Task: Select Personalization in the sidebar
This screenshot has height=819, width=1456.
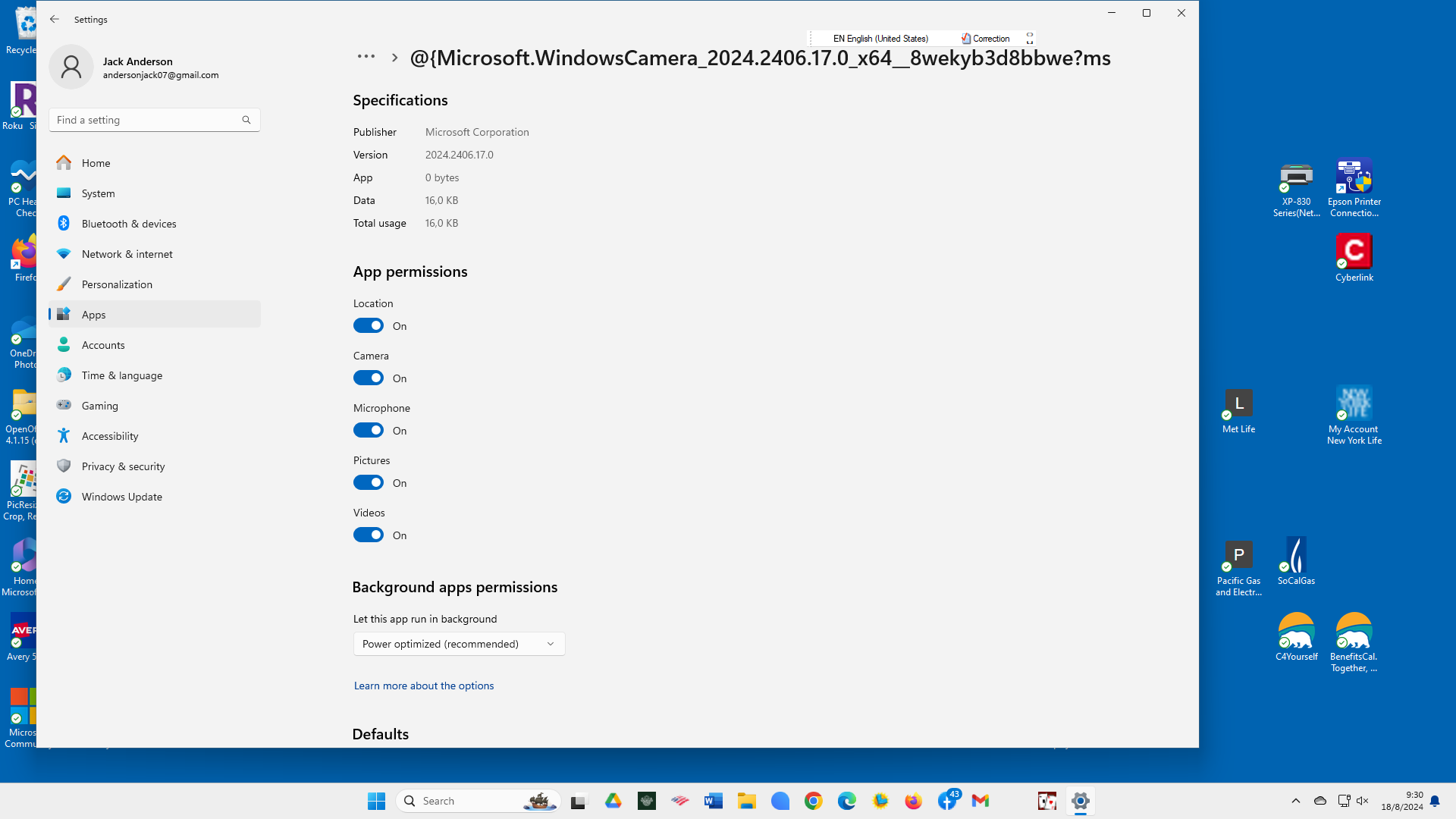Action: tap(155, 284)
